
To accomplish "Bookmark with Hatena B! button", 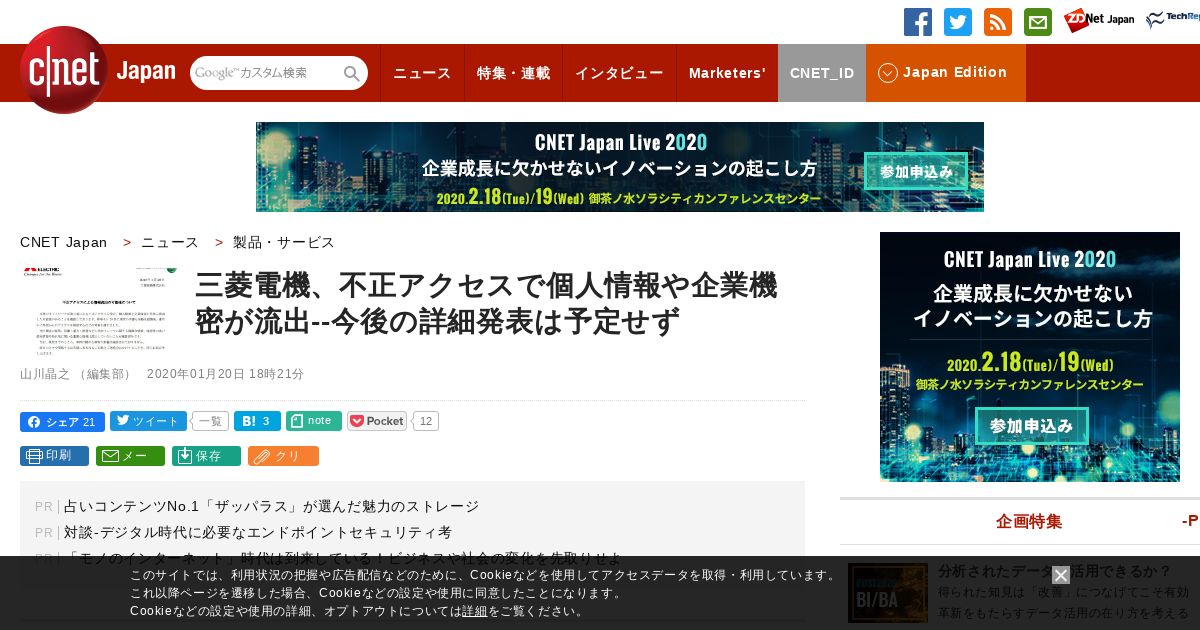I will tap(257, 421).
